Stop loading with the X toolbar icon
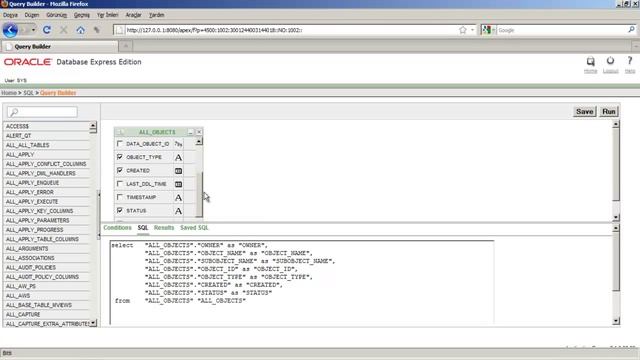Image resolution: width=640 pixels, height=360 pixels. tap(64, 30)
